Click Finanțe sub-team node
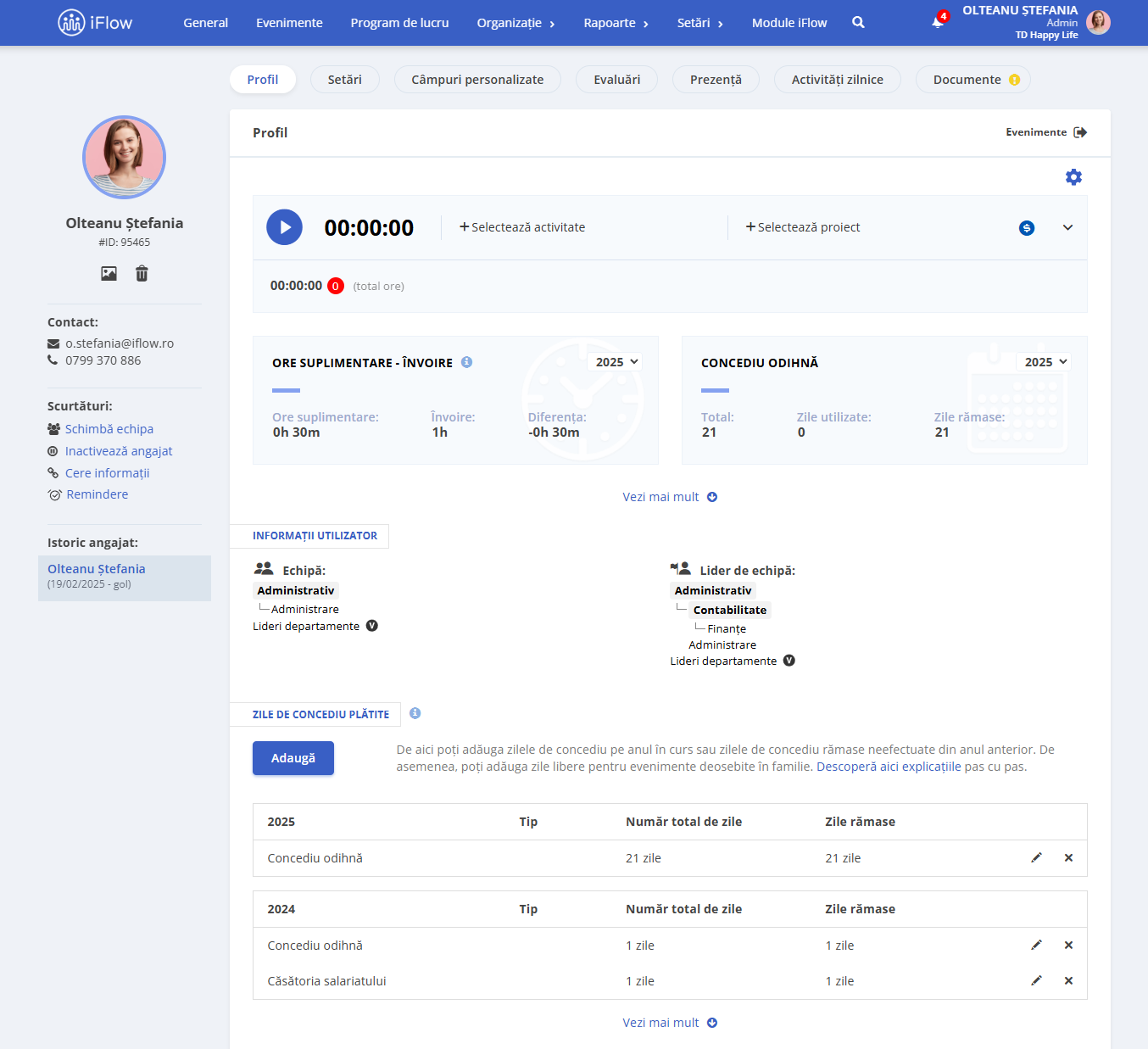Image resolution: width=1148 pixels, height=1049 pixels. 727,628
